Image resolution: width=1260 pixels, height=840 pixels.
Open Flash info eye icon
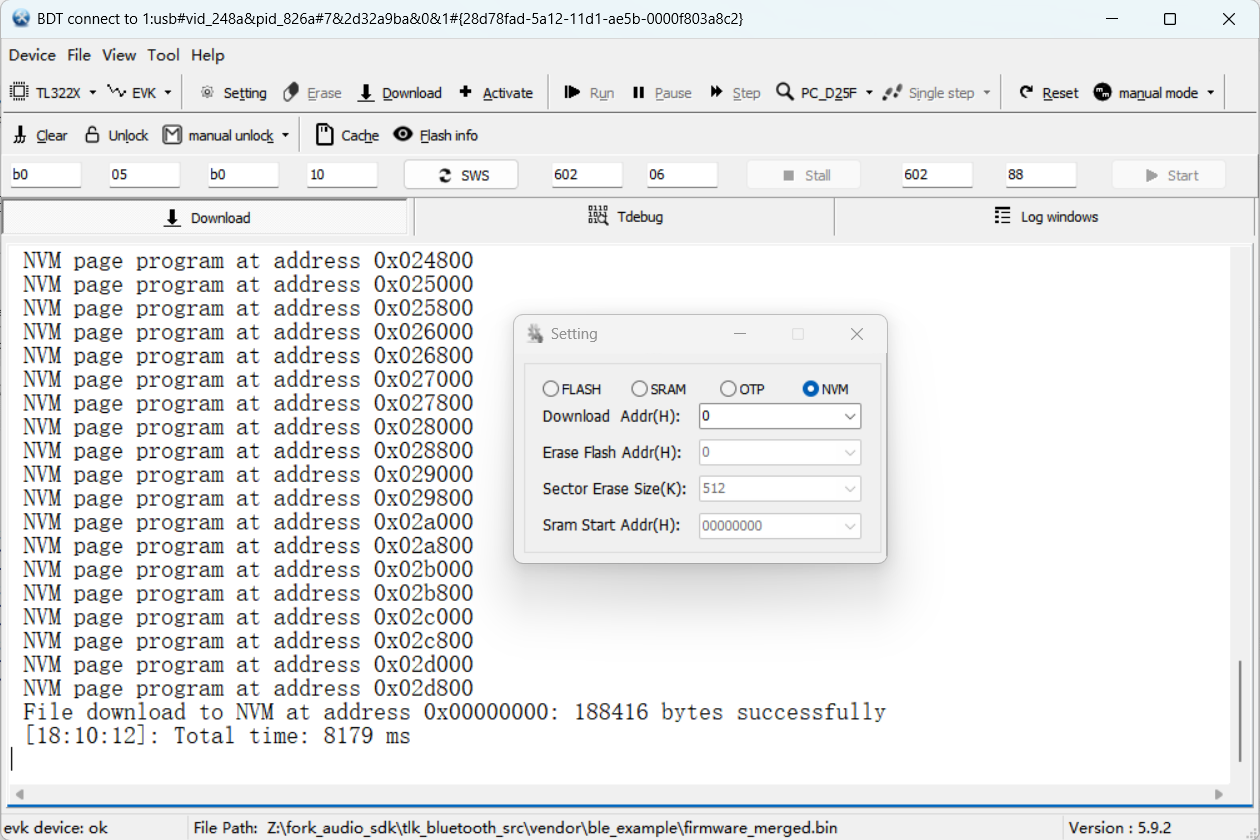403,134
